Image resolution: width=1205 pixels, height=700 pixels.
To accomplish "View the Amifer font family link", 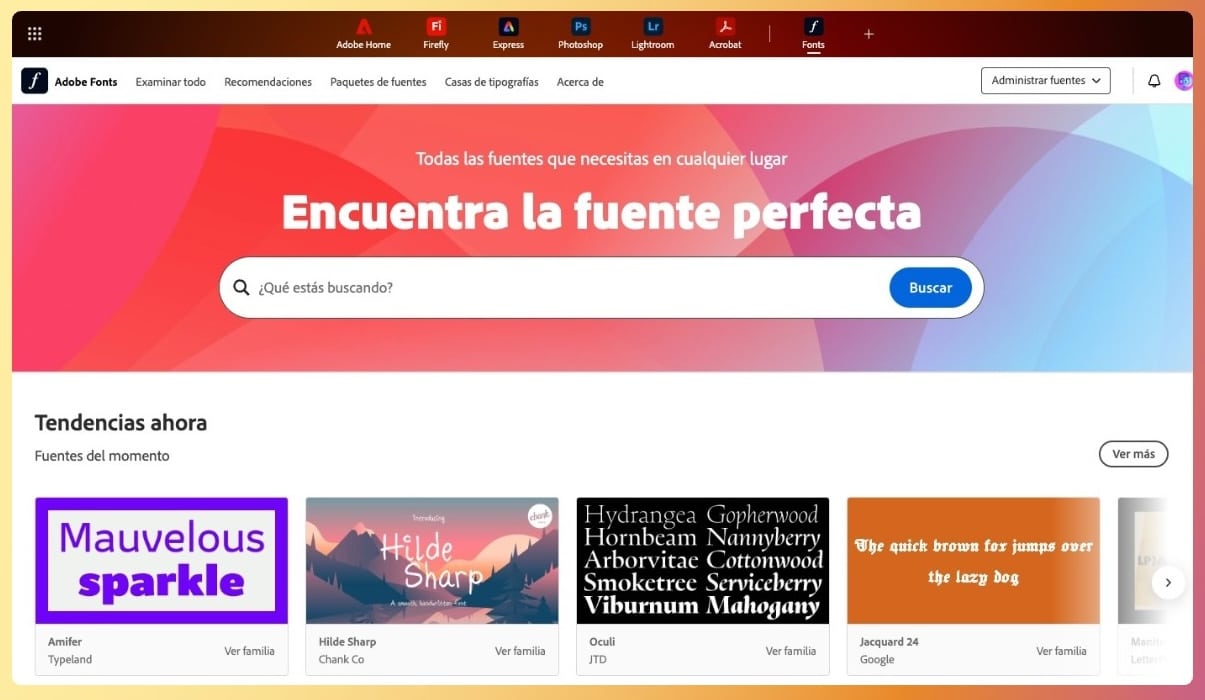I will point(249,651).
